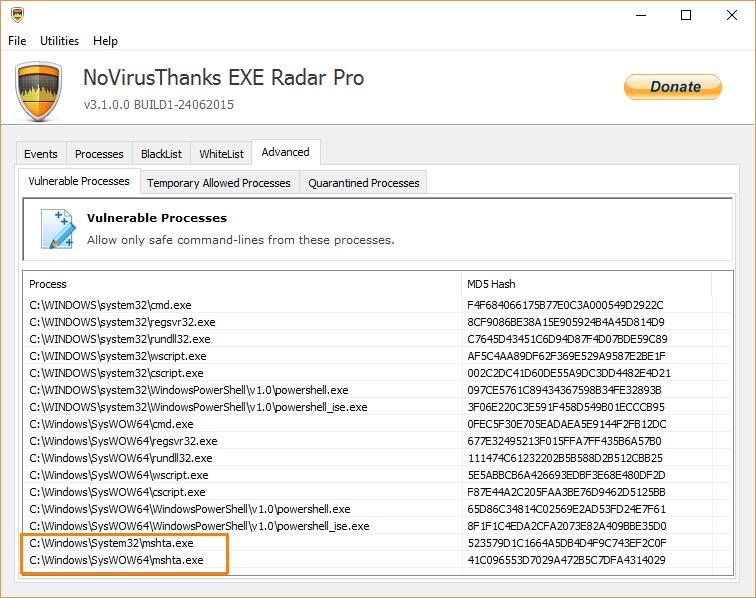Click hash AF5C4AA89DF62F369E529A9587E2BE1F
Viewport: 756px width, 598px height.
click(x=566, y=356)
